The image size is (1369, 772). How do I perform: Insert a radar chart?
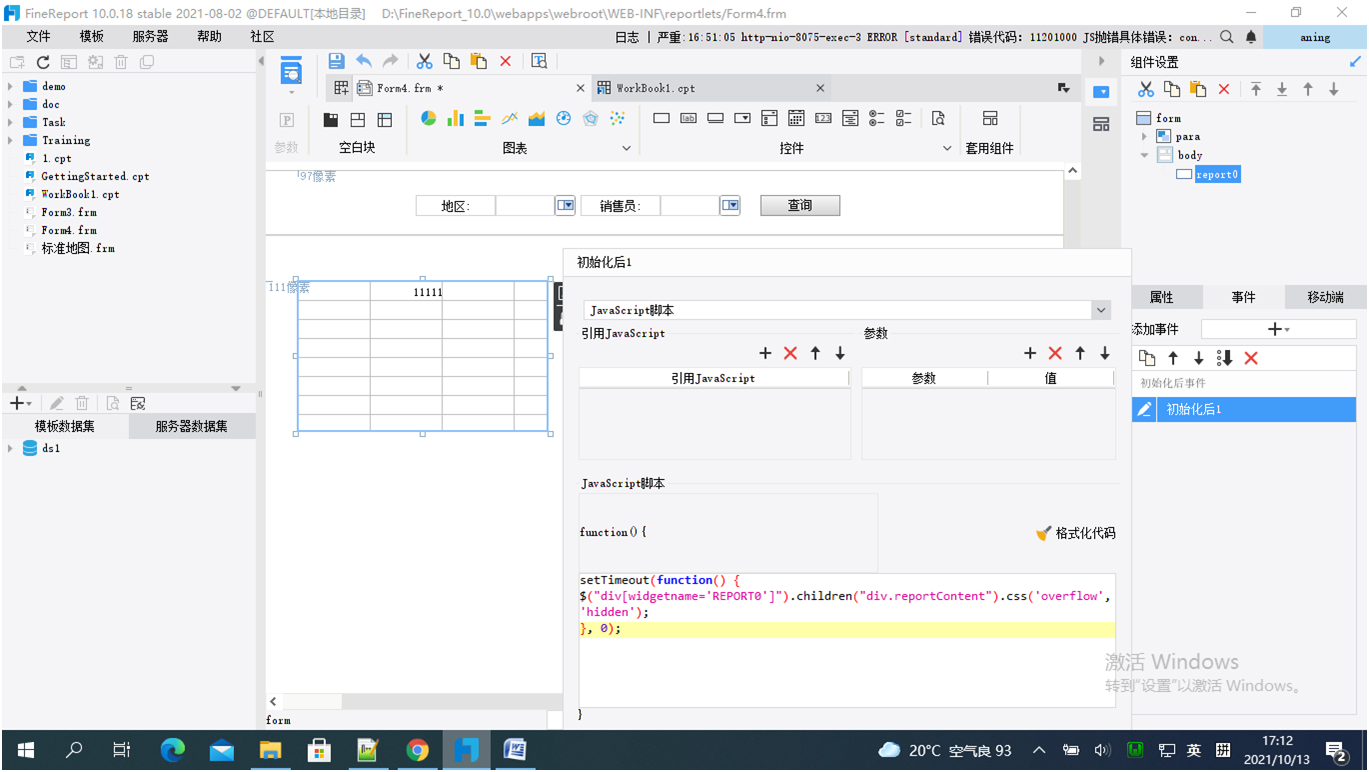[590, 118]
